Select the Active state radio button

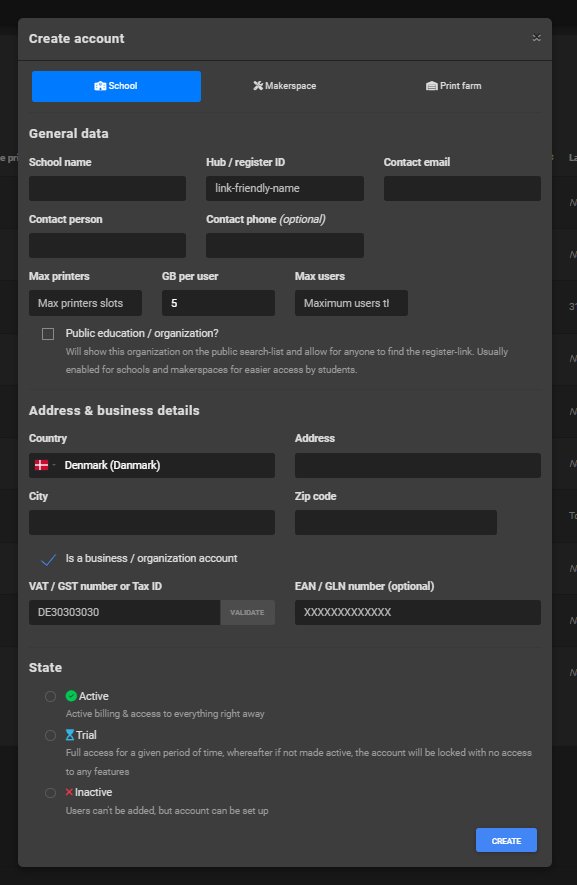pyautogui.click(x=50, y=696)
